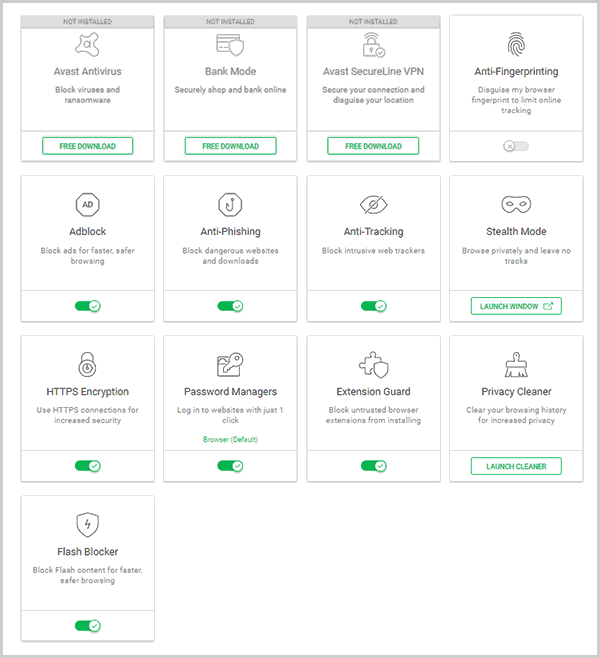Download Avast SecureLine VPN for free
This screenshot has height=658, width=600.
(373, 146)
